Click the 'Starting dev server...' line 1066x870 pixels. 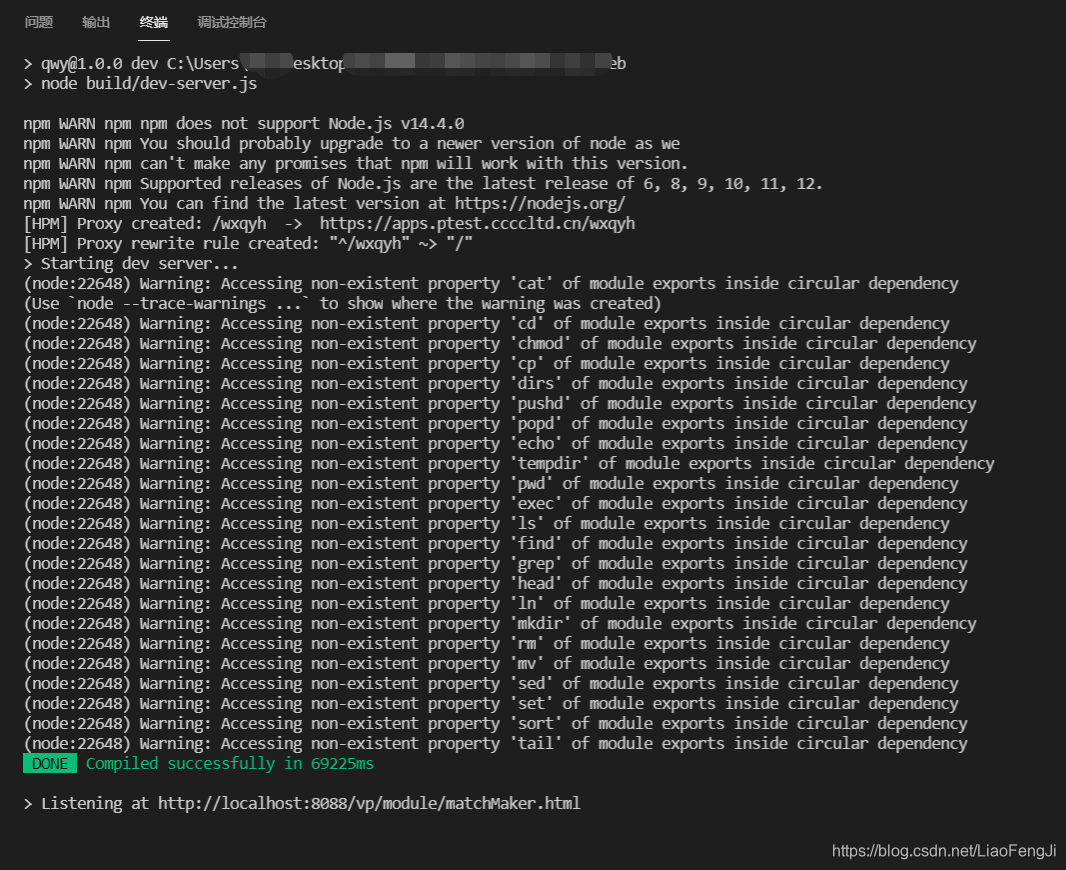pos(131,264)
